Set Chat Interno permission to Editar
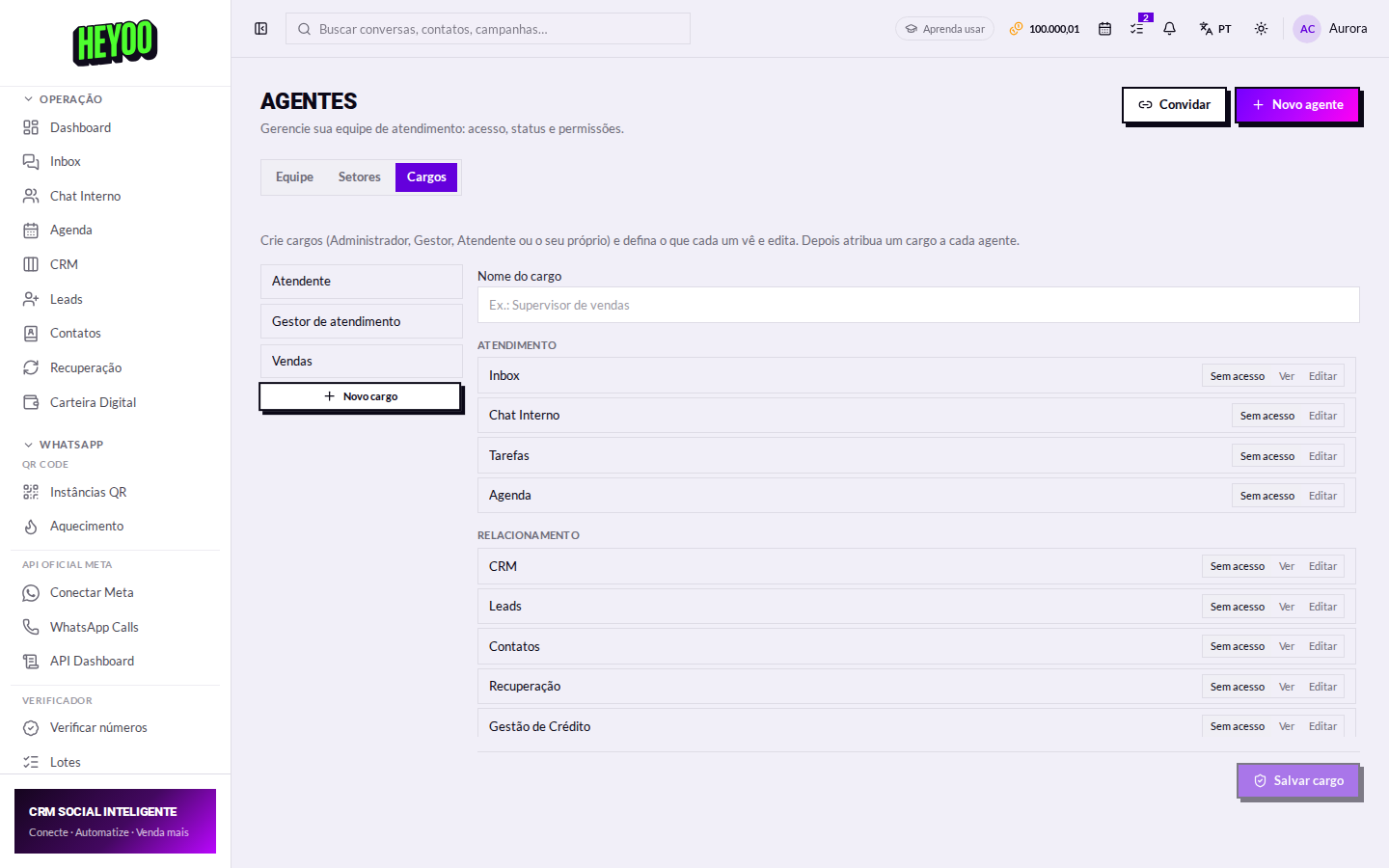Viewport: 1389px width, 868px height. (1322, 416)
